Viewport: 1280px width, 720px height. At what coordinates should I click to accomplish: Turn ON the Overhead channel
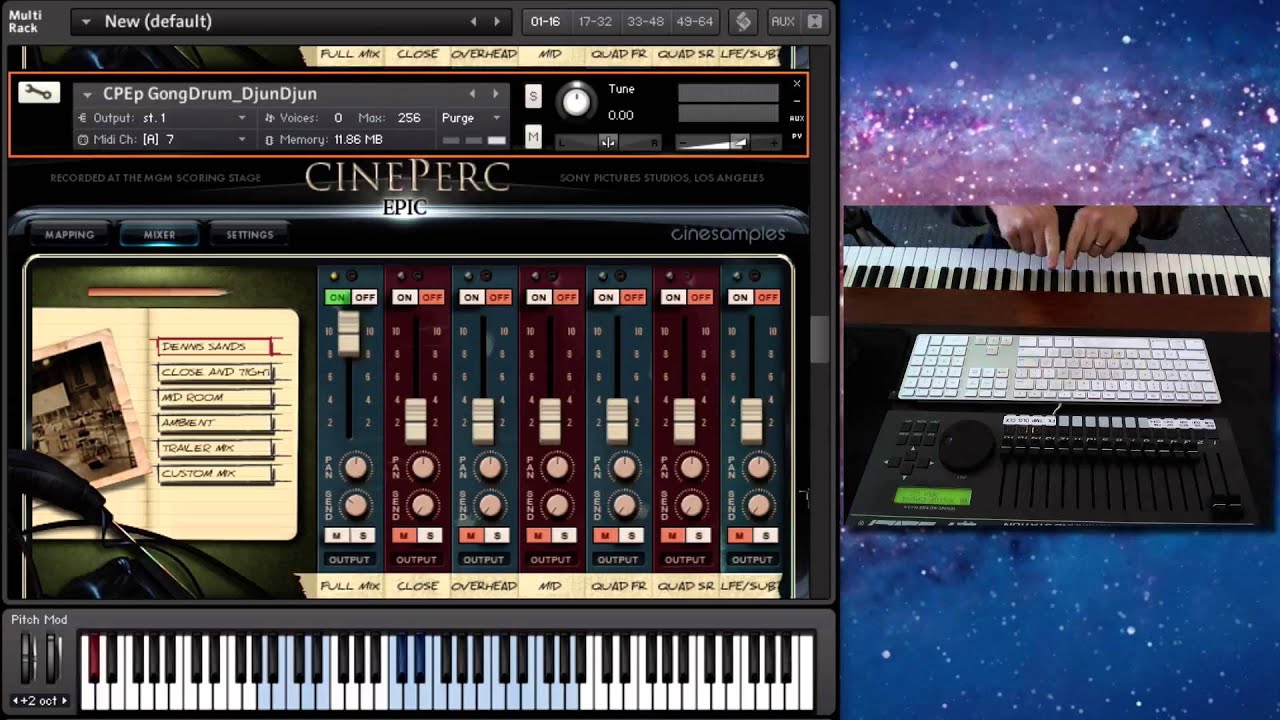point(471,297)
